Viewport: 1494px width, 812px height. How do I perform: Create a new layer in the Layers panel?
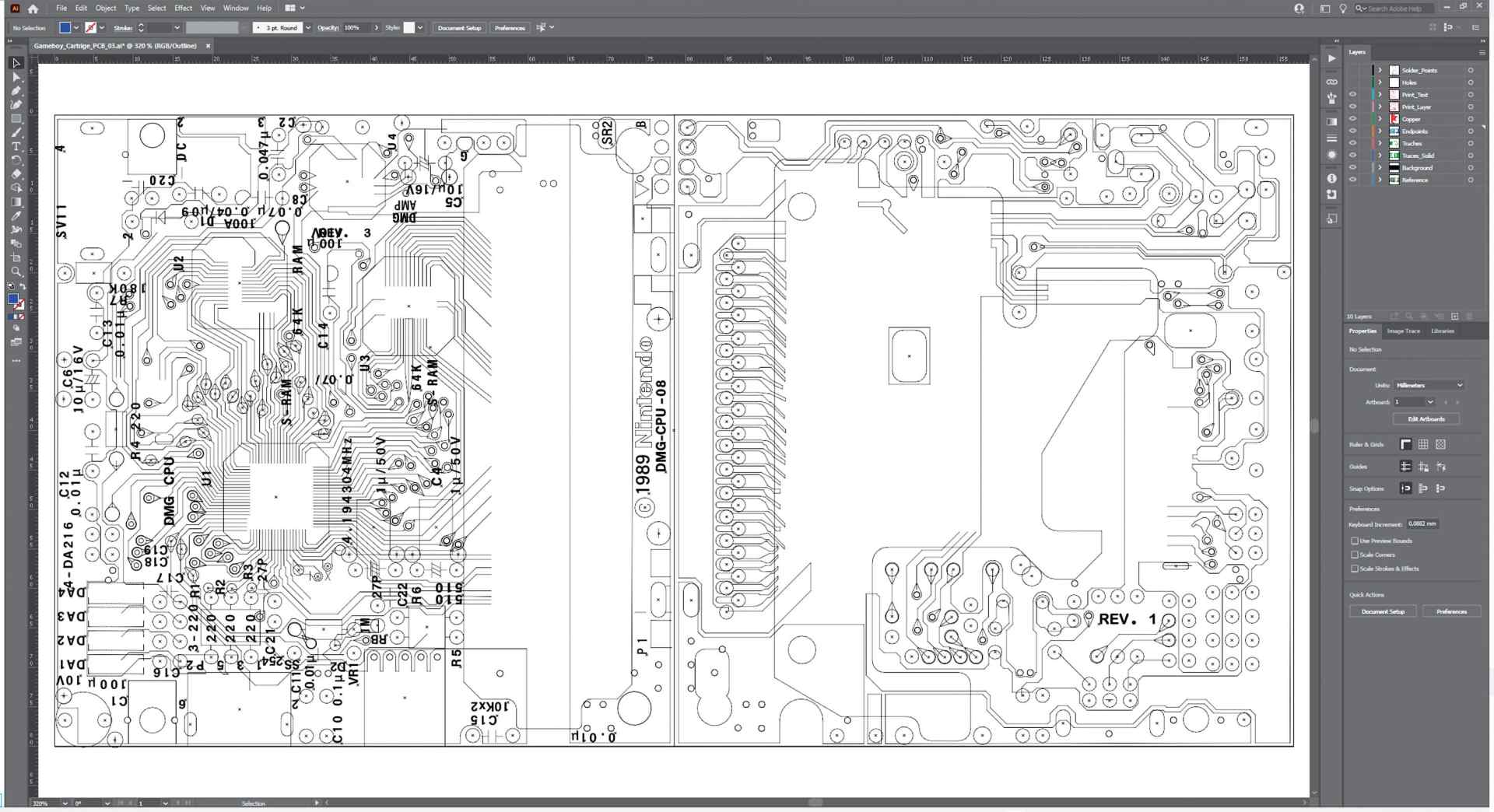coord(1454,317)
